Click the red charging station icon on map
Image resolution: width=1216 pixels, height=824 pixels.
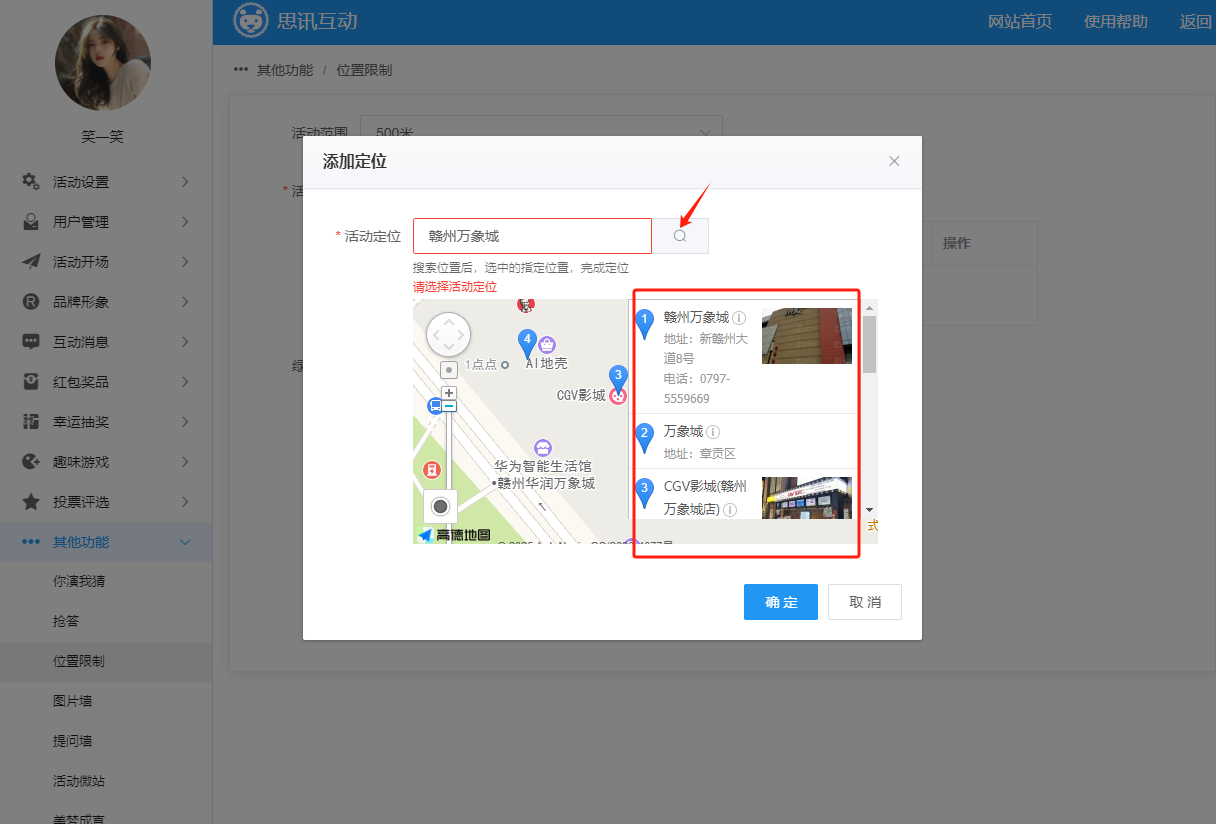[x=431, y=469]
